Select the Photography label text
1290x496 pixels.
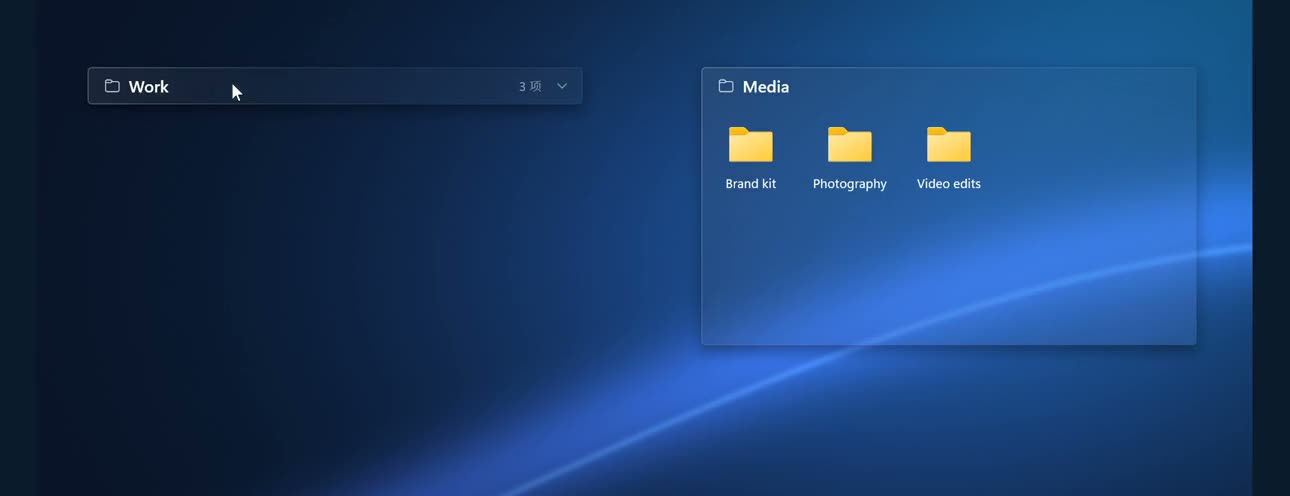point(850,184)
